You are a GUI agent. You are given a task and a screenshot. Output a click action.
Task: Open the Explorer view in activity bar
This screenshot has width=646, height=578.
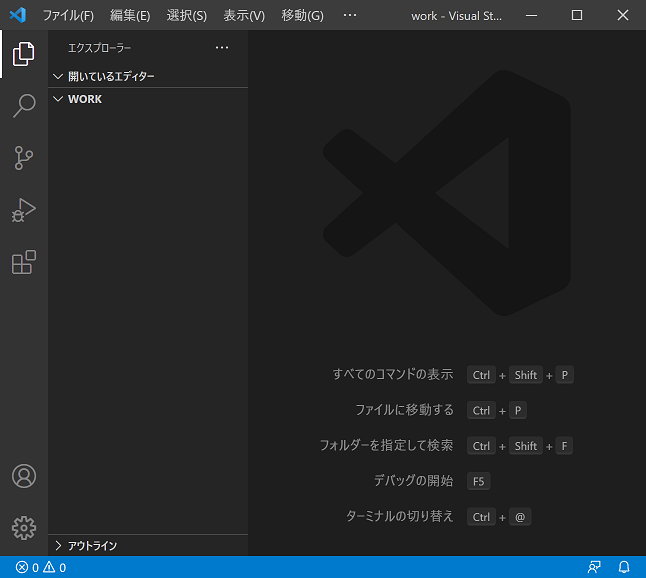coord(23,54)
